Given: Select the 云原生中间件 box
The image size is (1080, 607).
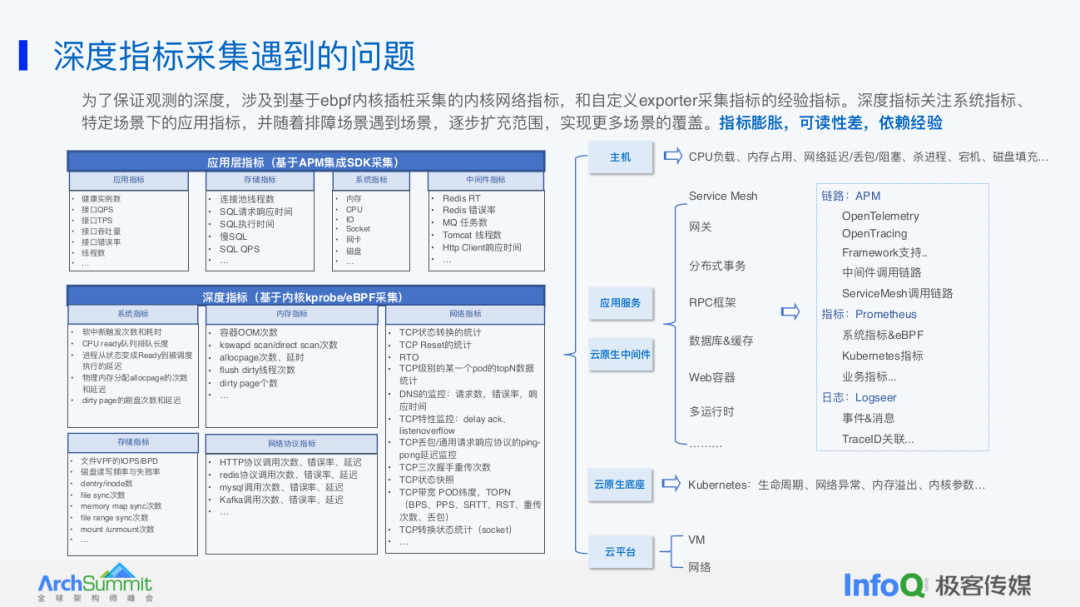Looking at the screenshot, I should click(621, 354).
